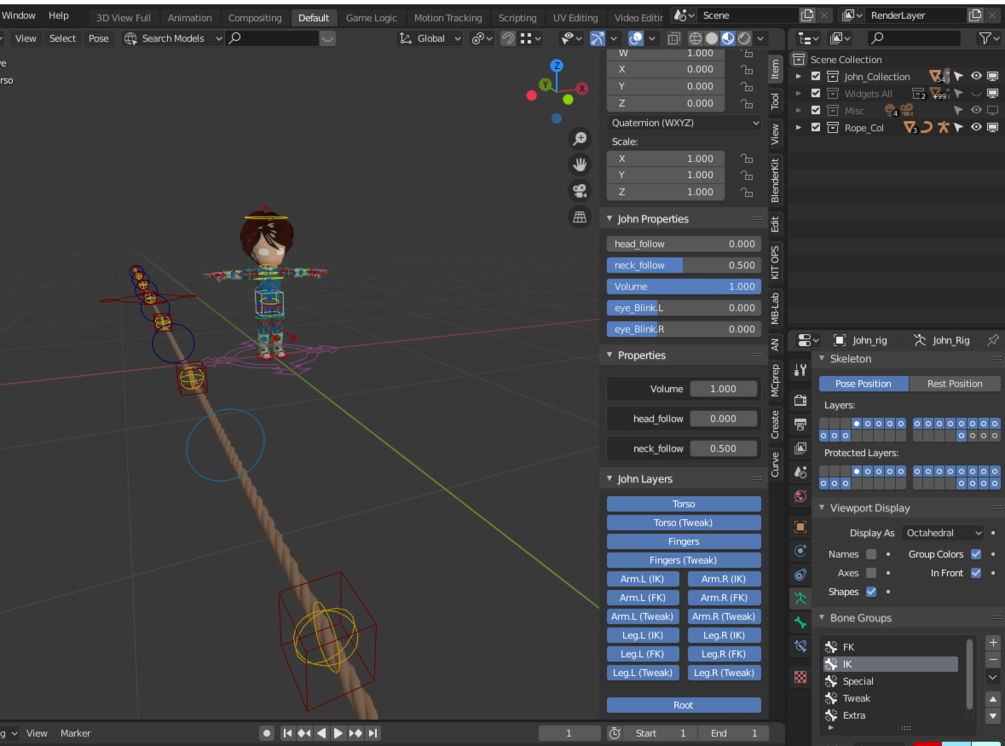Switch perspective/orthographic grid icon
Screen dimensions: 1005x746
[580, 217]
